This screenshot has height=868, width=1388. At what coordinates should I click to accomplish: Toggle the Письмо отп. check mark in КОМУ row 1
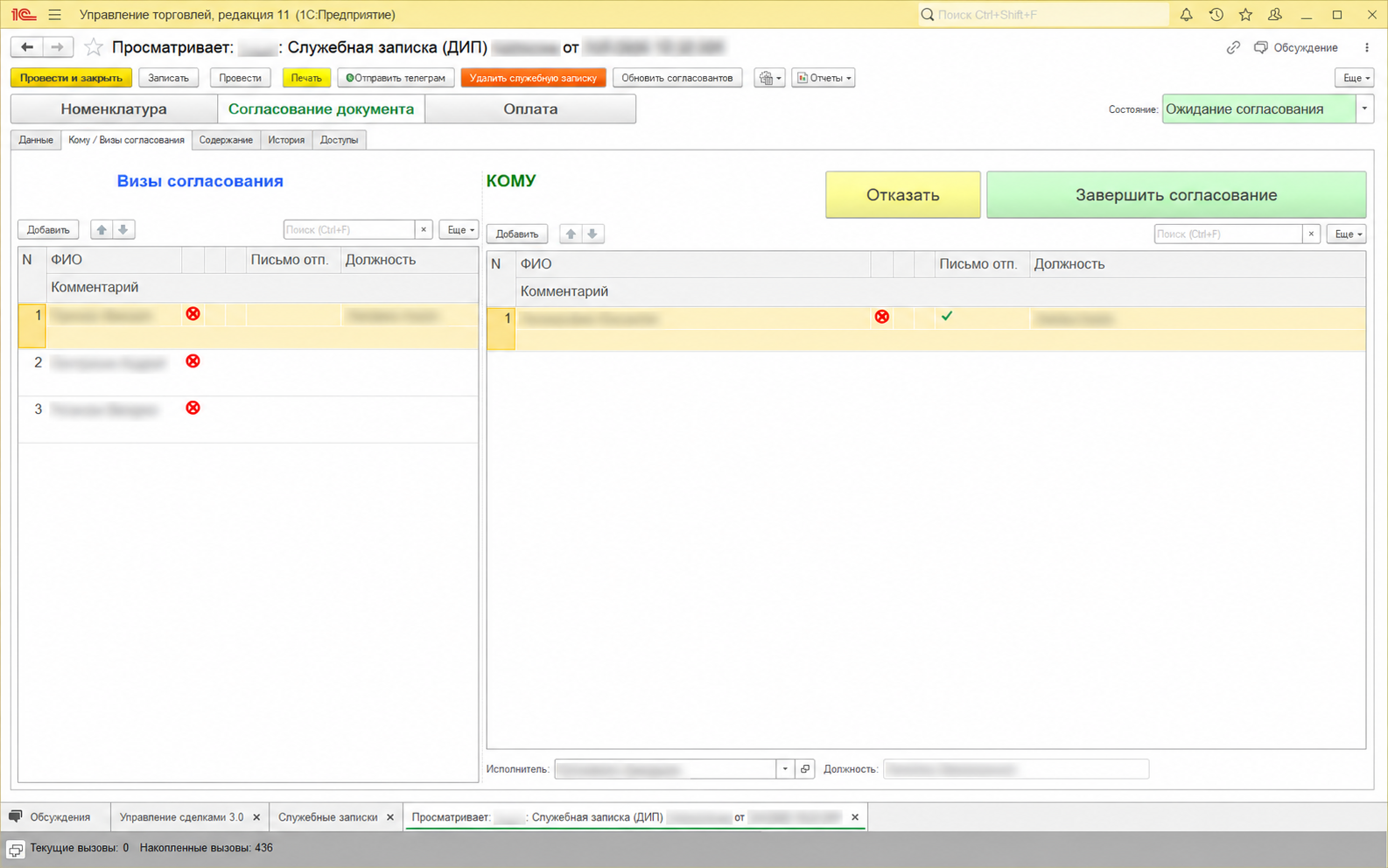click(947, 316)
